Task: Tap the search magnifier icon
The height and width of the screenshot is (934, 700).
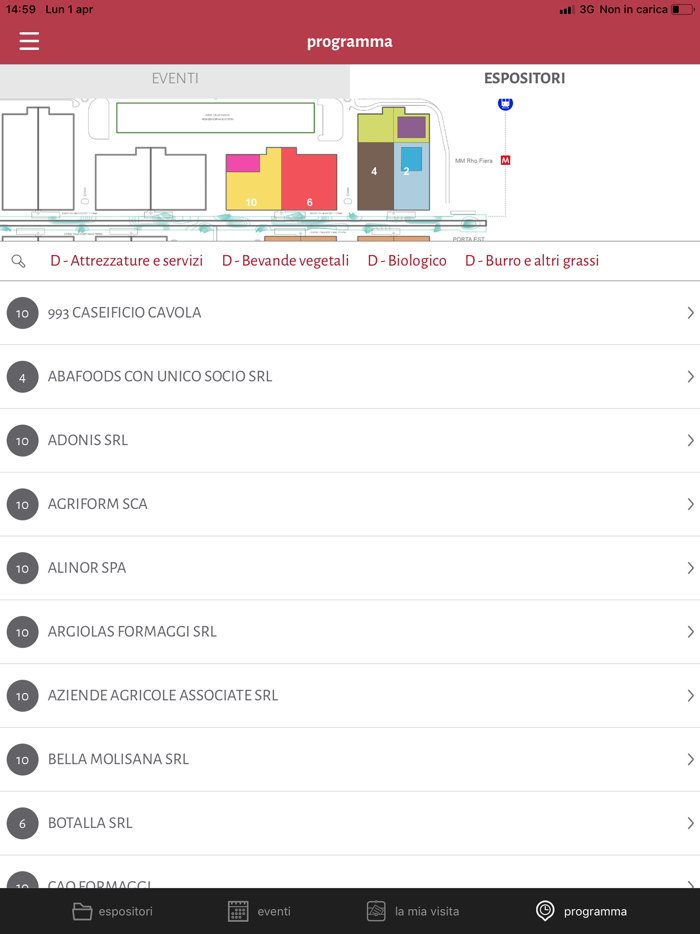Action: coord(18,261)
